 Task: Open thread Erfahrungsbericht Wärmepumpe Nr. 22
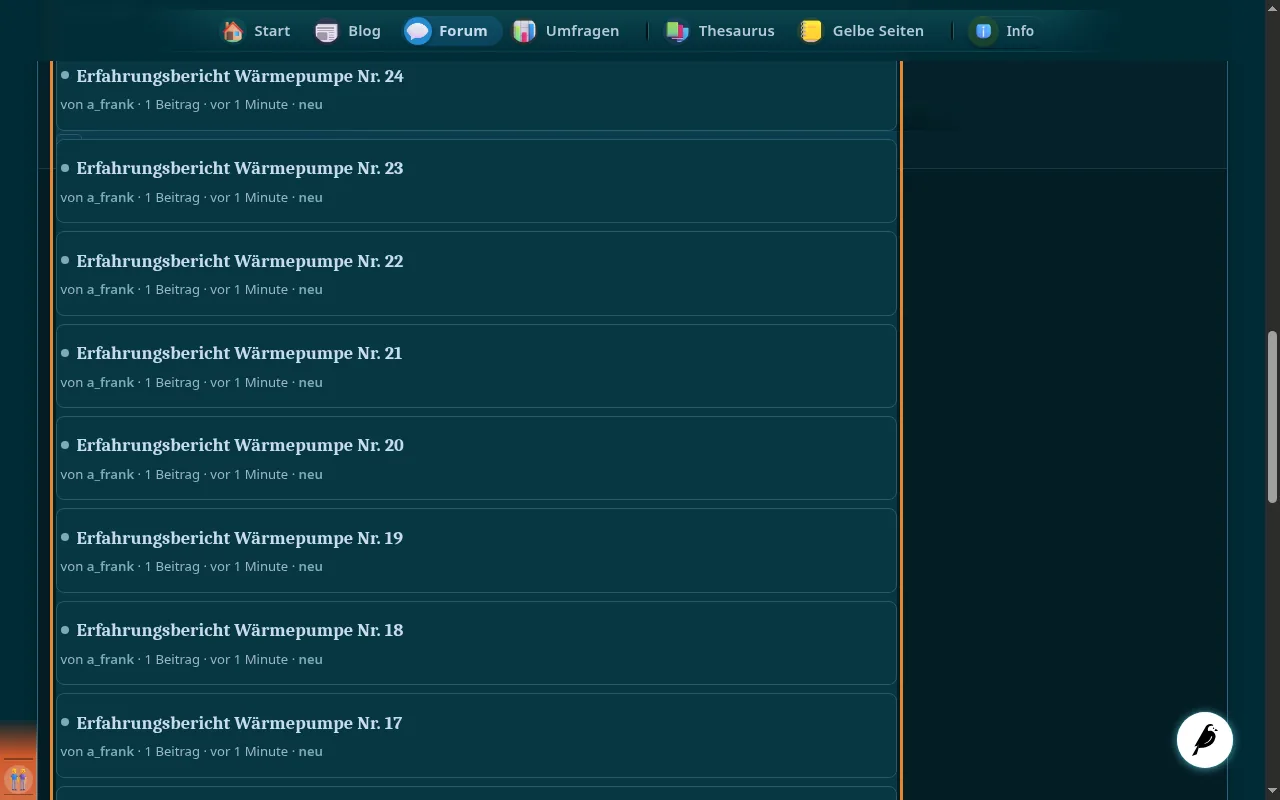240,261
